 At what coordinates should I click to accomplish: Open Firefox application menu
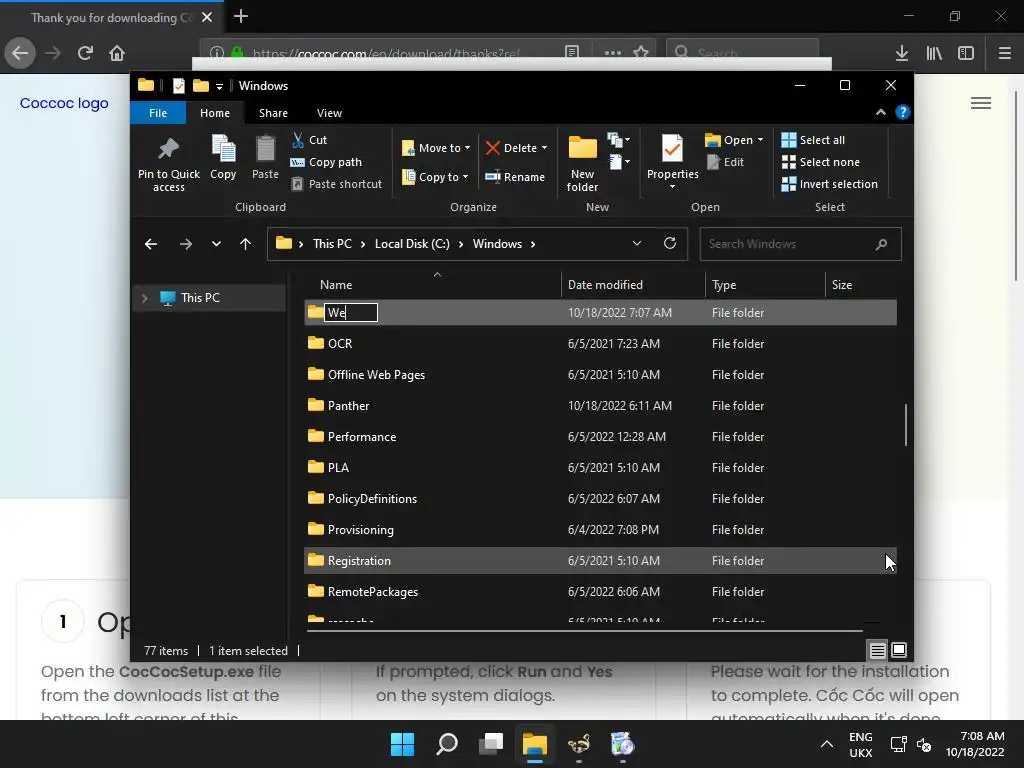tap(1005, 53)
